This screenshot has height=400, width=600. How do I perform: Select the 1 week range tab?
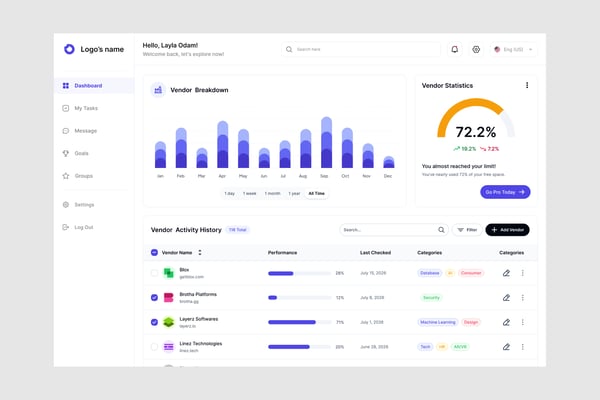249,194
